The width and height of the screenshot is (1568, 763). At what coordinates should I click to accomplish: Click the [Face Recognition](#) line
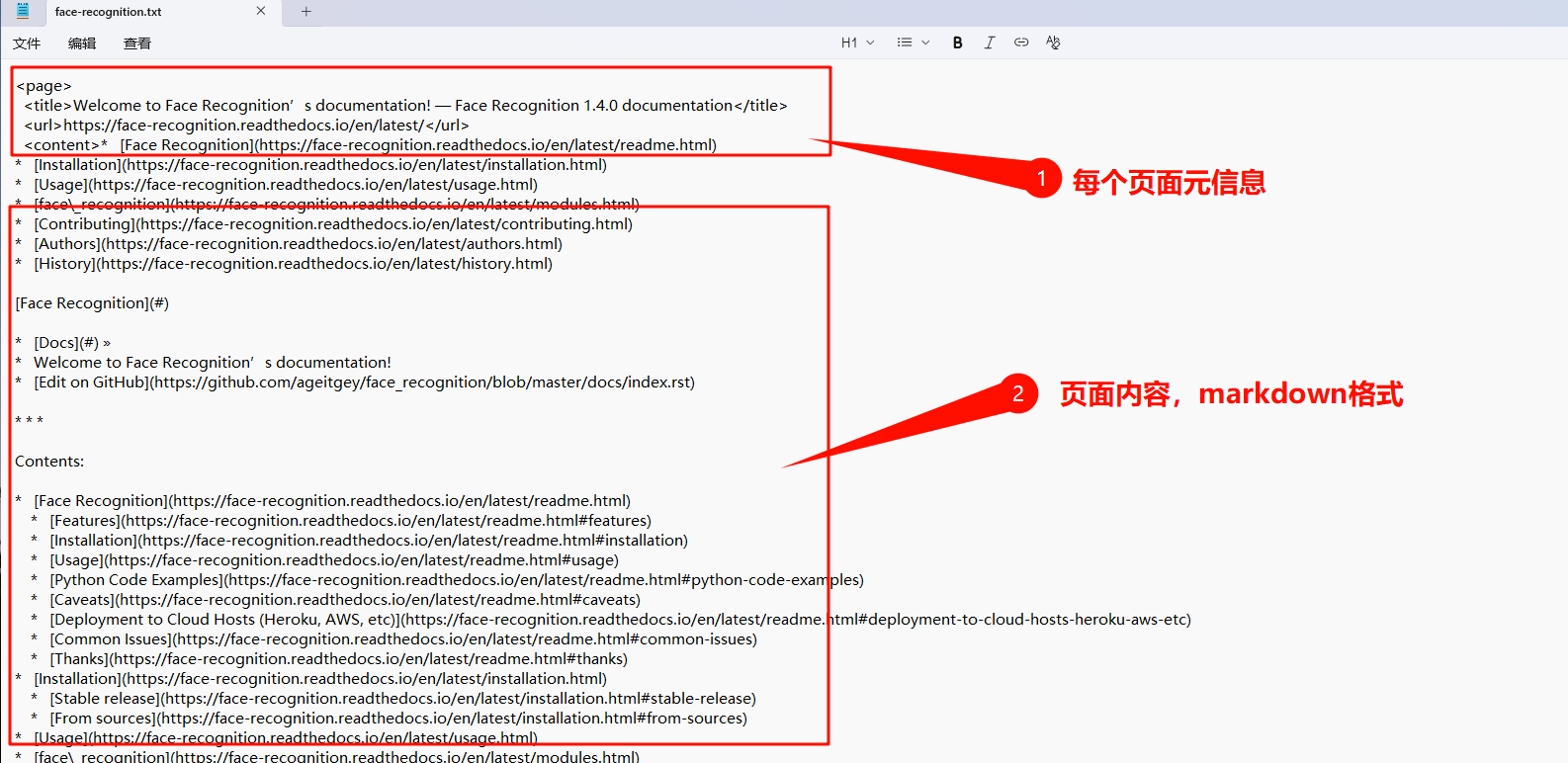point(92,303)
